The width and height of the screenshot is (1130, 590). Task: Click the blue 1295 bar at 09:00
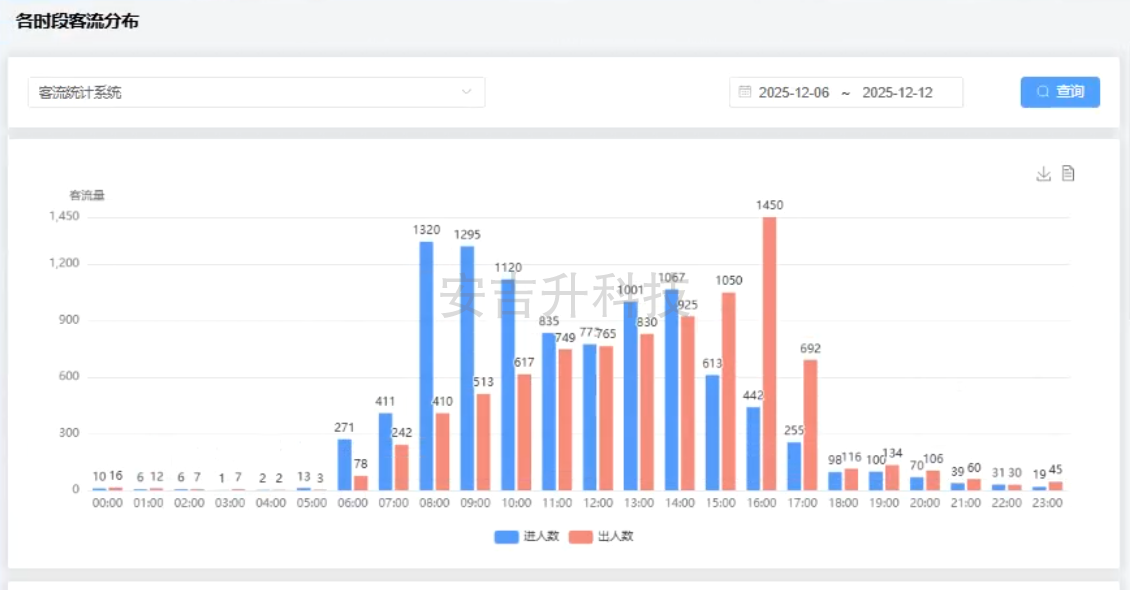click(x=467, y=367)
